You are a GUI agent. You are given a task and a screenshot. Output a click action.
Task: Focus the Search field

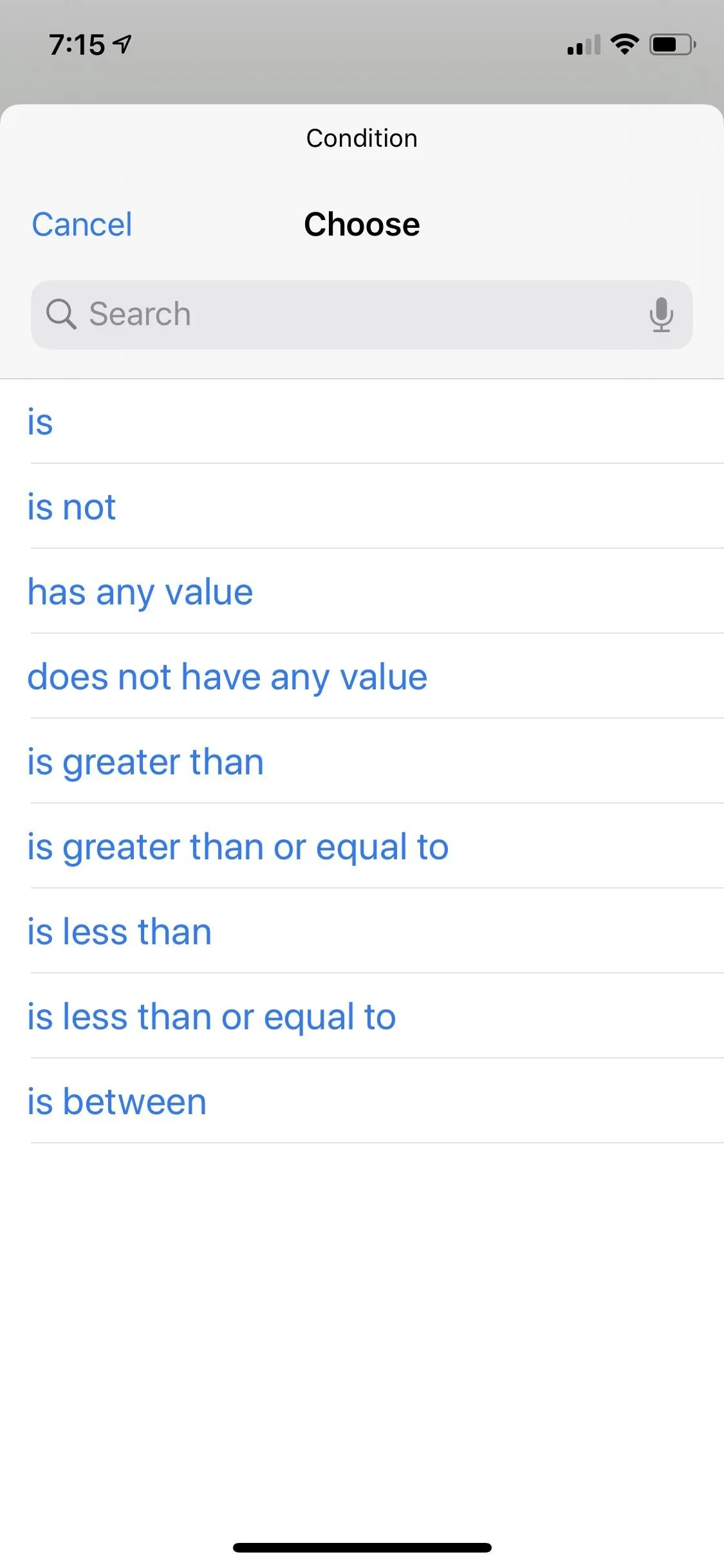pyautogui.click(x=362, y=315)
